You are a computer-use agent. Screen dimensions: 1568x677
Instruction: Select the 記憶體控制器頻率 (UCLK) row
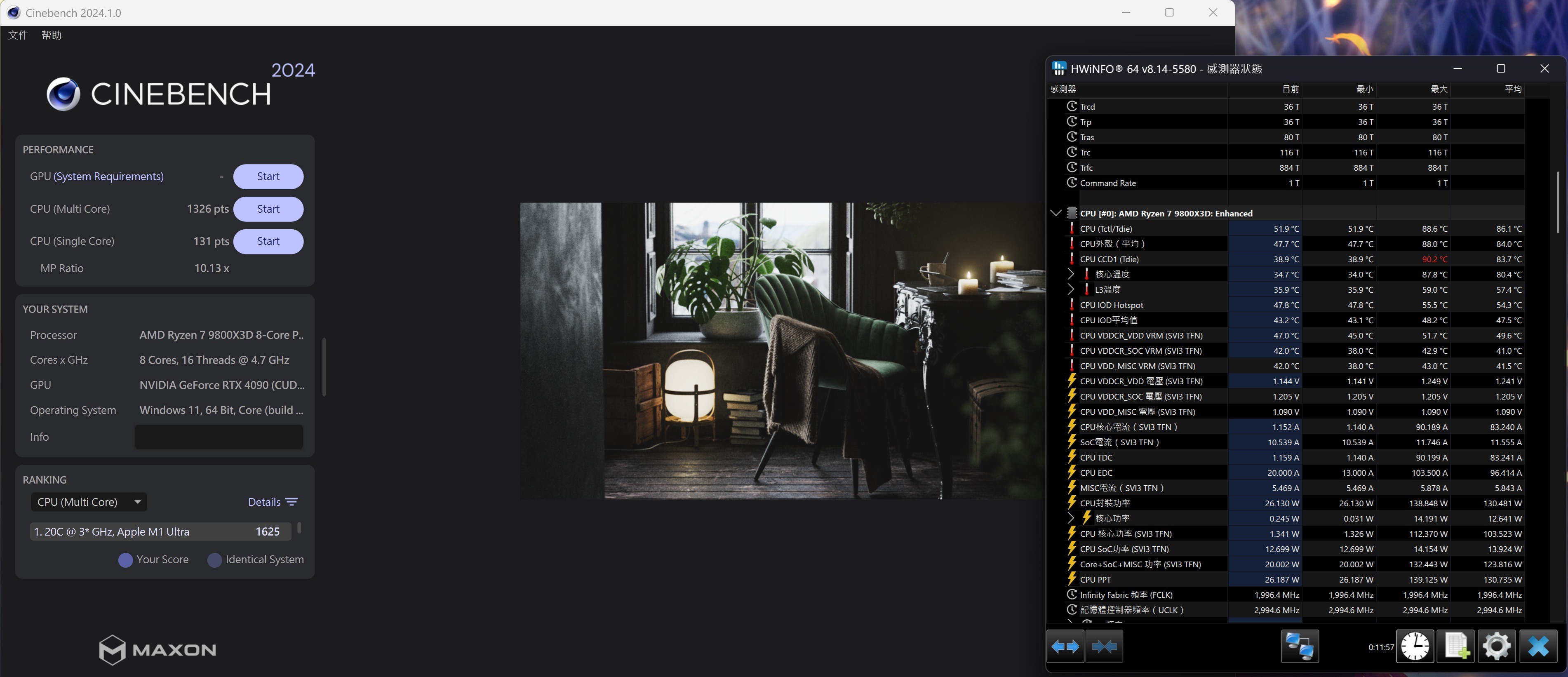(x=1286, y=610)
